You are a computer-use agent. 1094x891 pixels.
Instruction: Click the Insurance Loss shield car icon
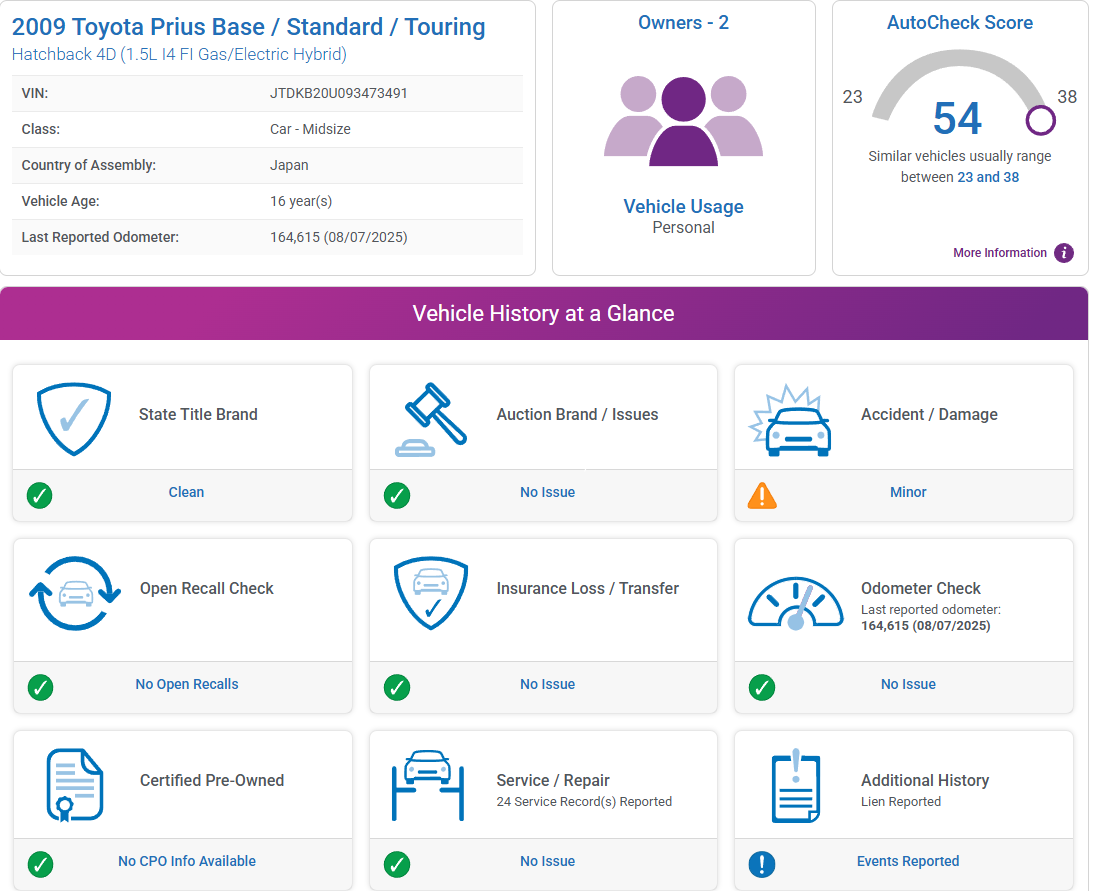click(x=431, y=592)
